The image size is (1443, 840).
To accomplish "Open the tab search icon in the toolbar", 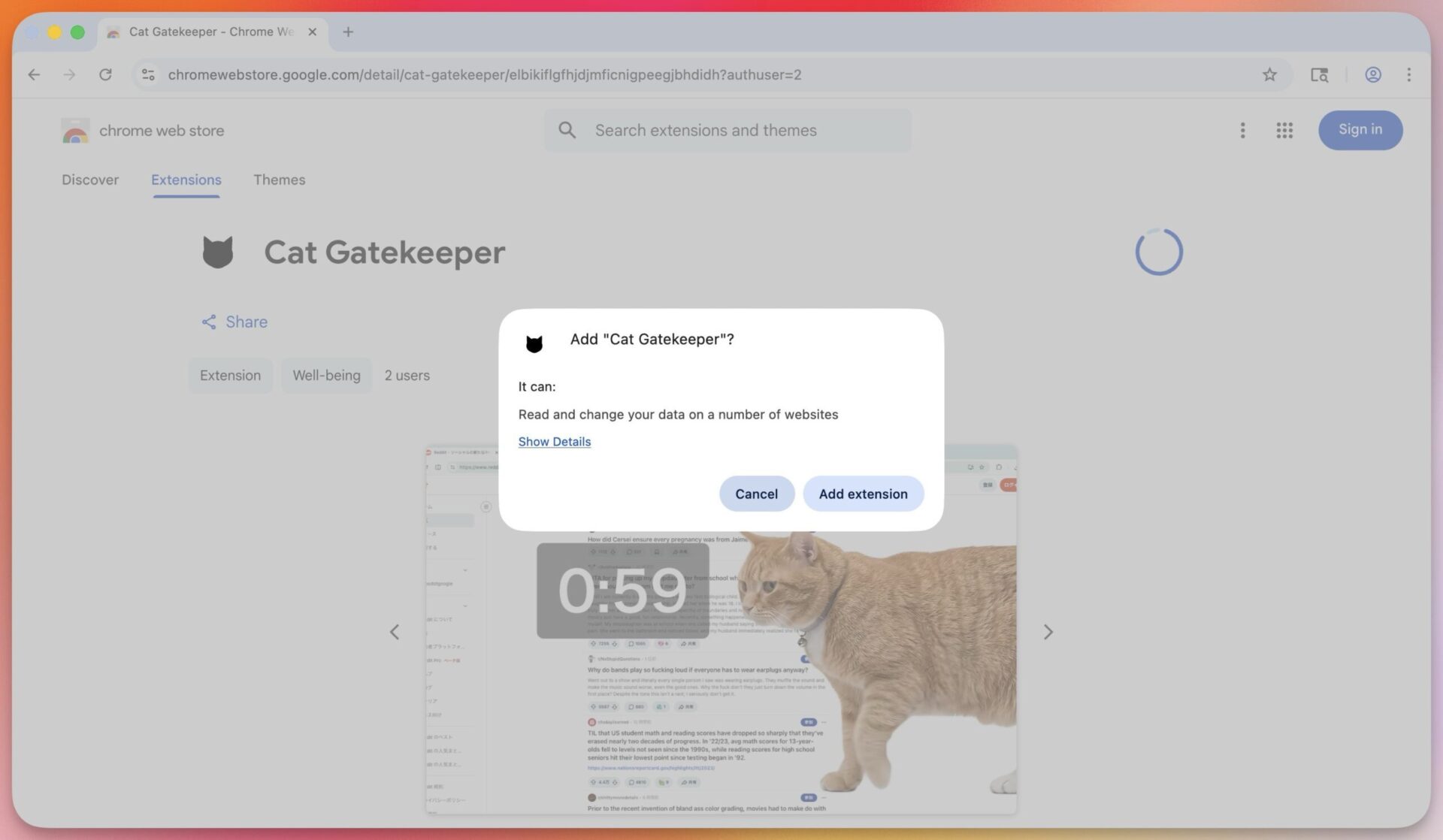I will [x=1319, y=74].
